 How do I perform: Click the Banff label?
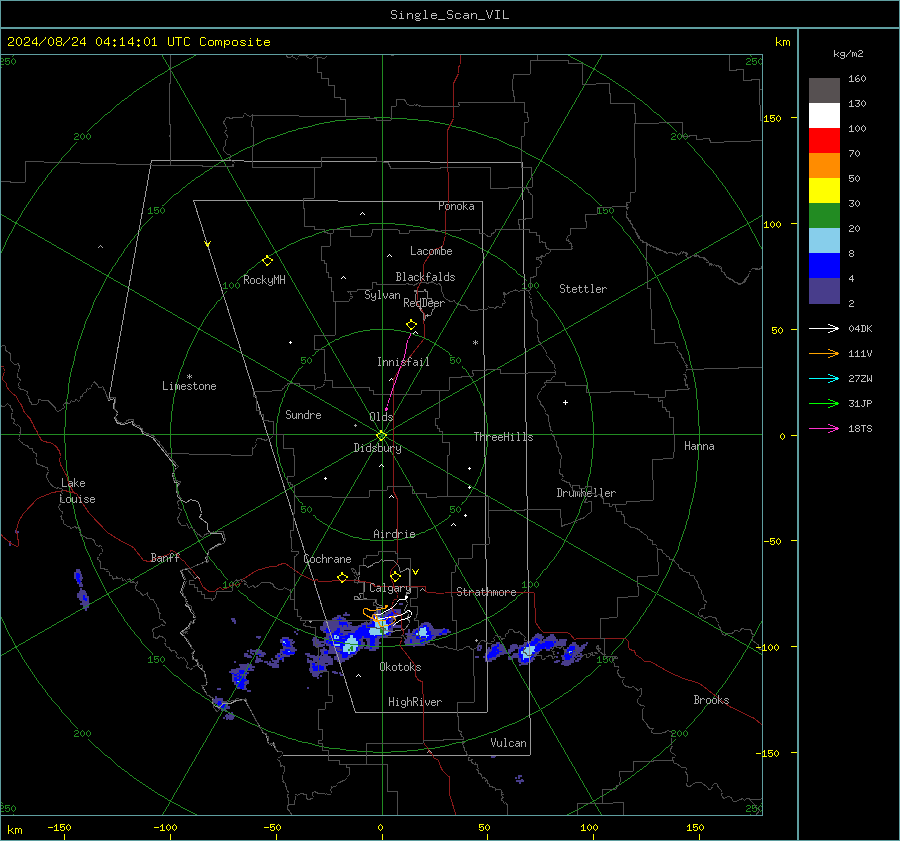point(165,557)
